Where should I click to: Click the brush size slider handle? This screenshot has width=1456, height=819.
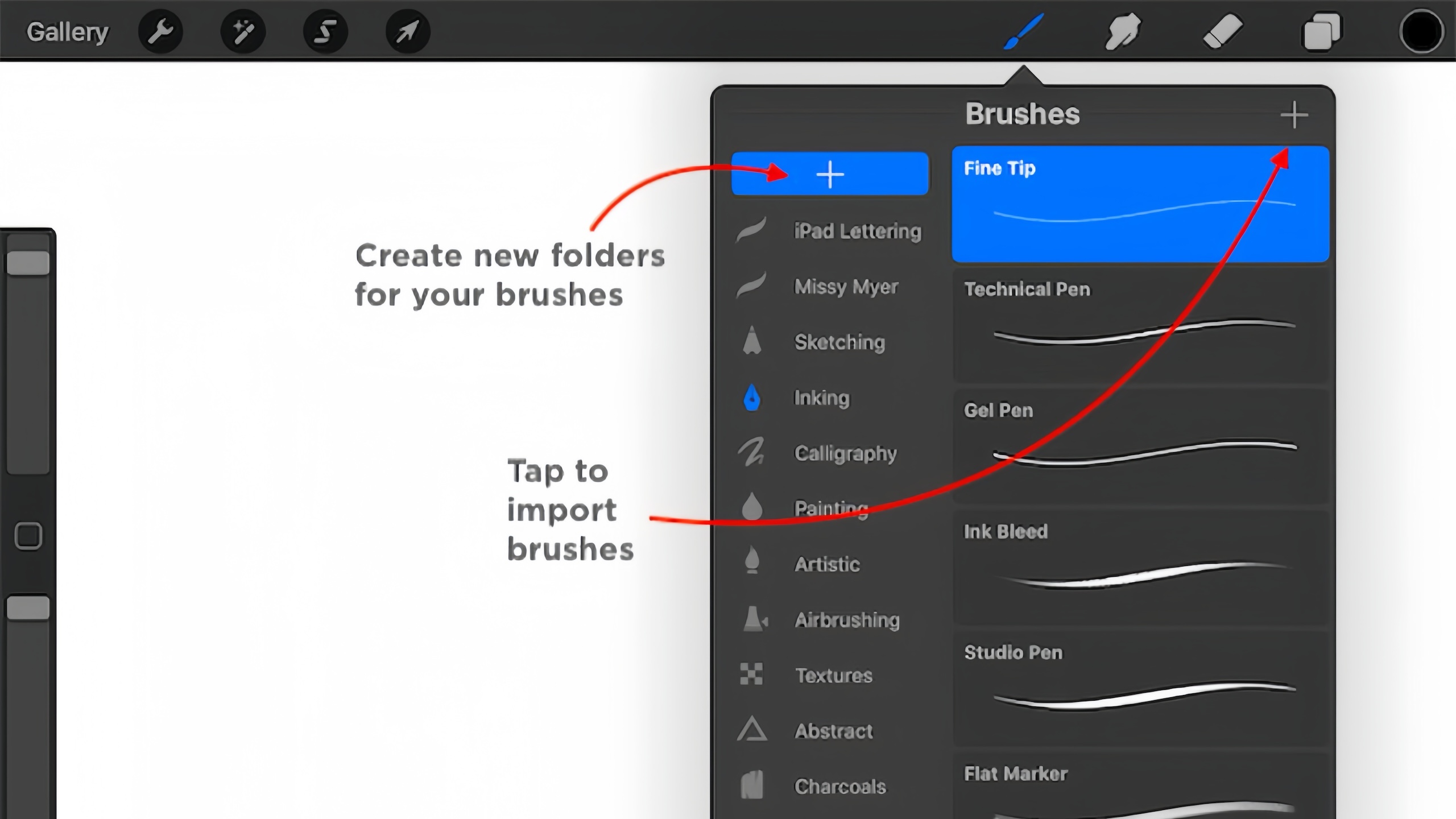(x=28, y=263)
